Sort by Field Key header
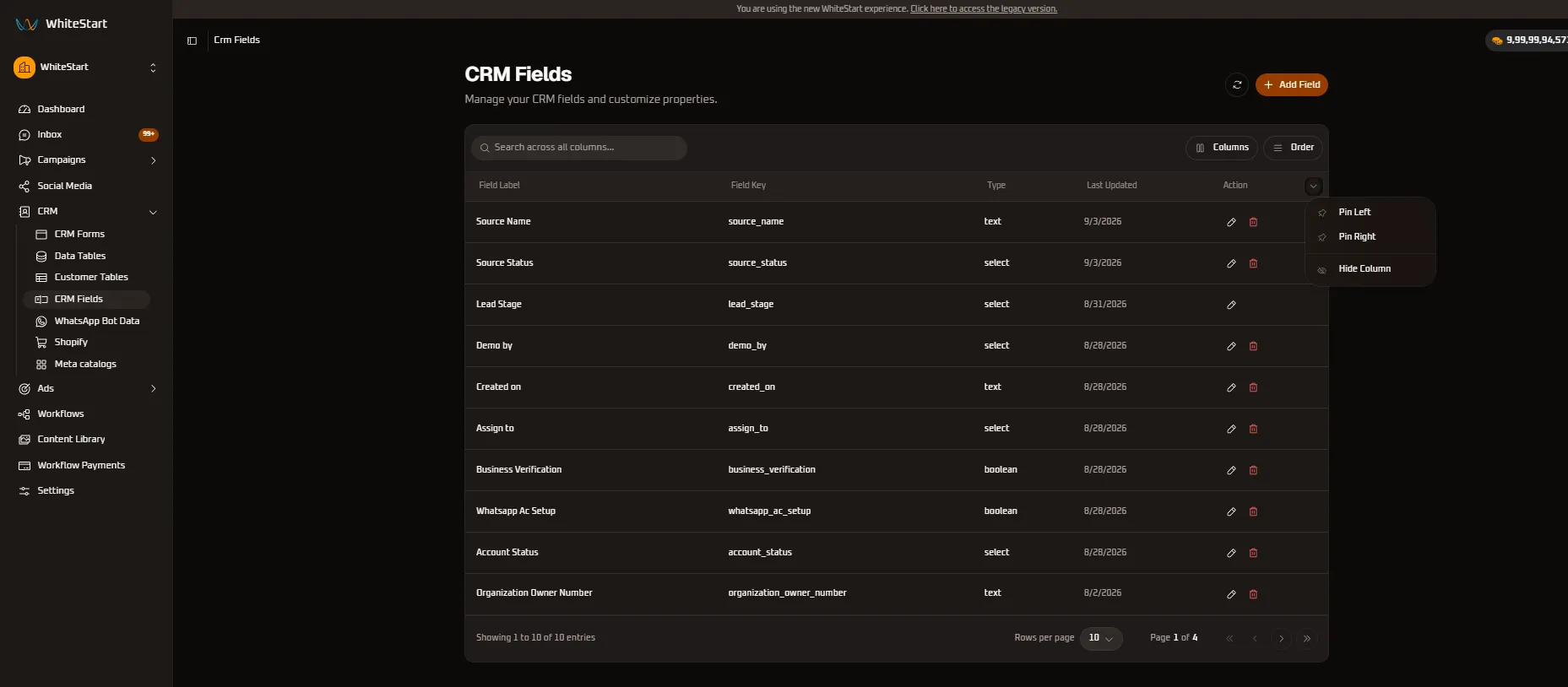Viewport: 1568px width, 687px height. [x=748, y=186]
